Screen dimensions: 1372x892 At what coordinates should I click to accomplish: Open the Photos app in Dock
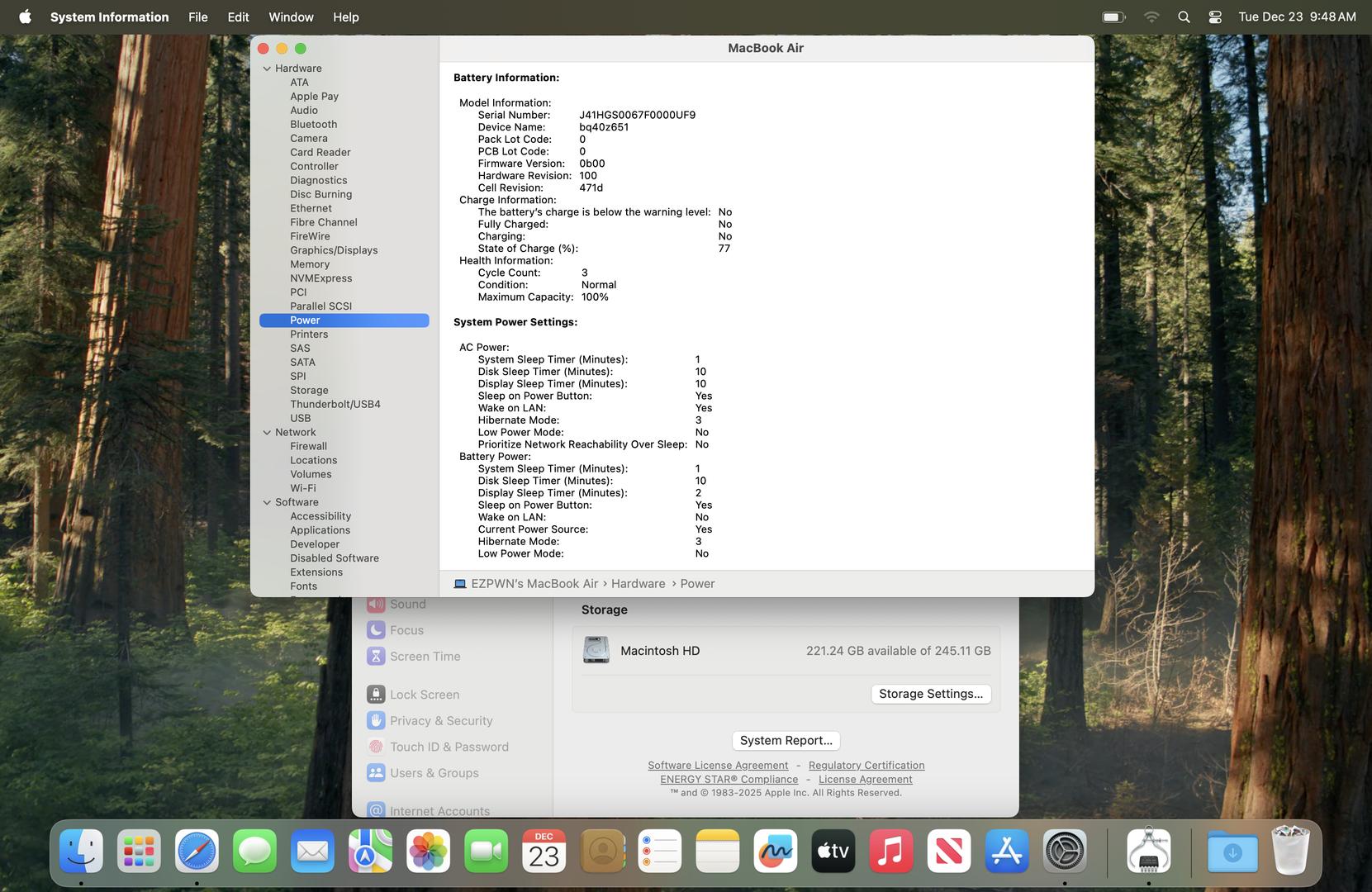click(428, 851)
